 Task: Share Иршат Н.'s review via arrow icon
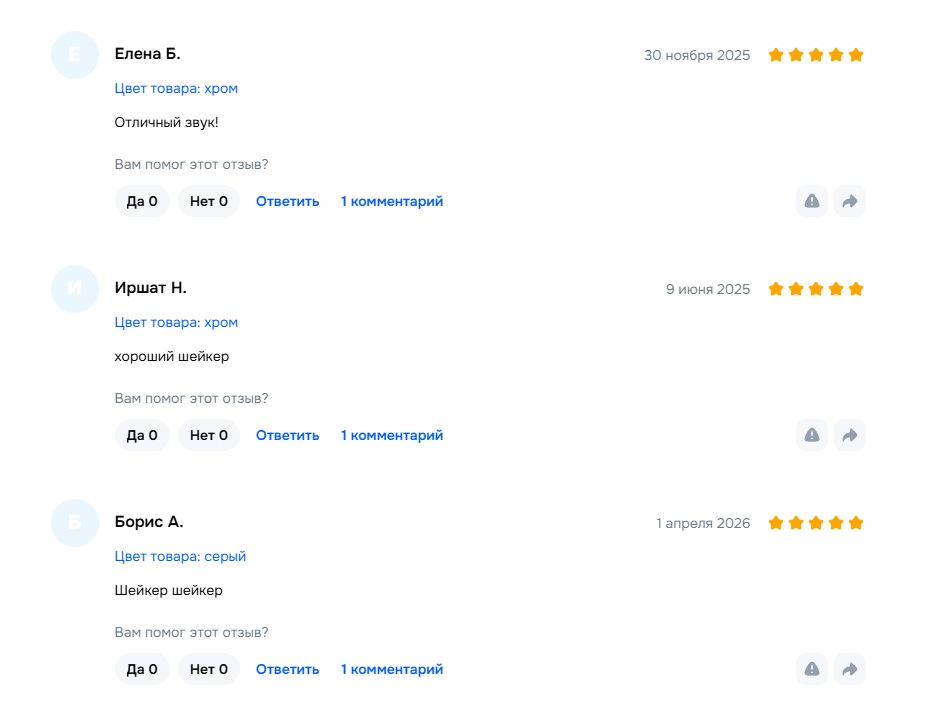point(850,435)
